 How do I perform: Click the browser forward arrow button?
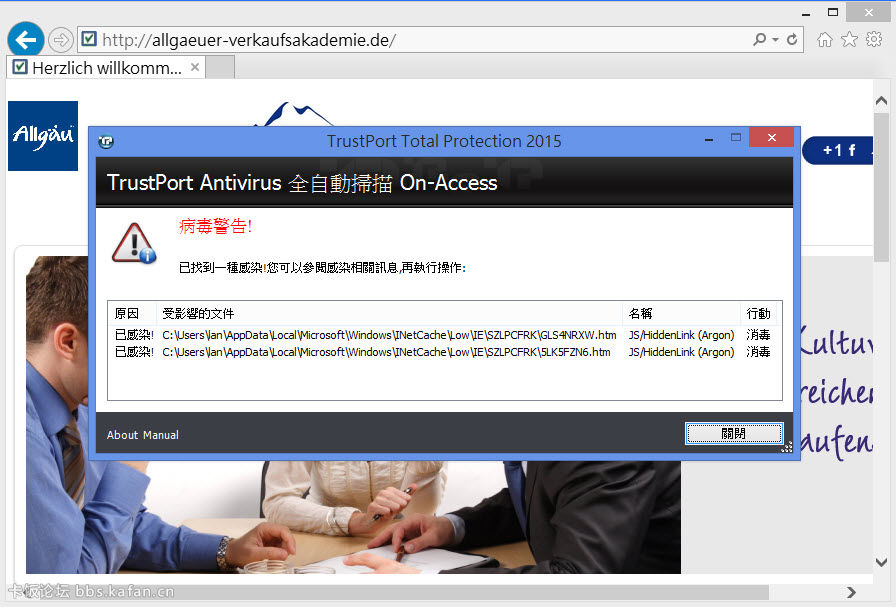61,40
